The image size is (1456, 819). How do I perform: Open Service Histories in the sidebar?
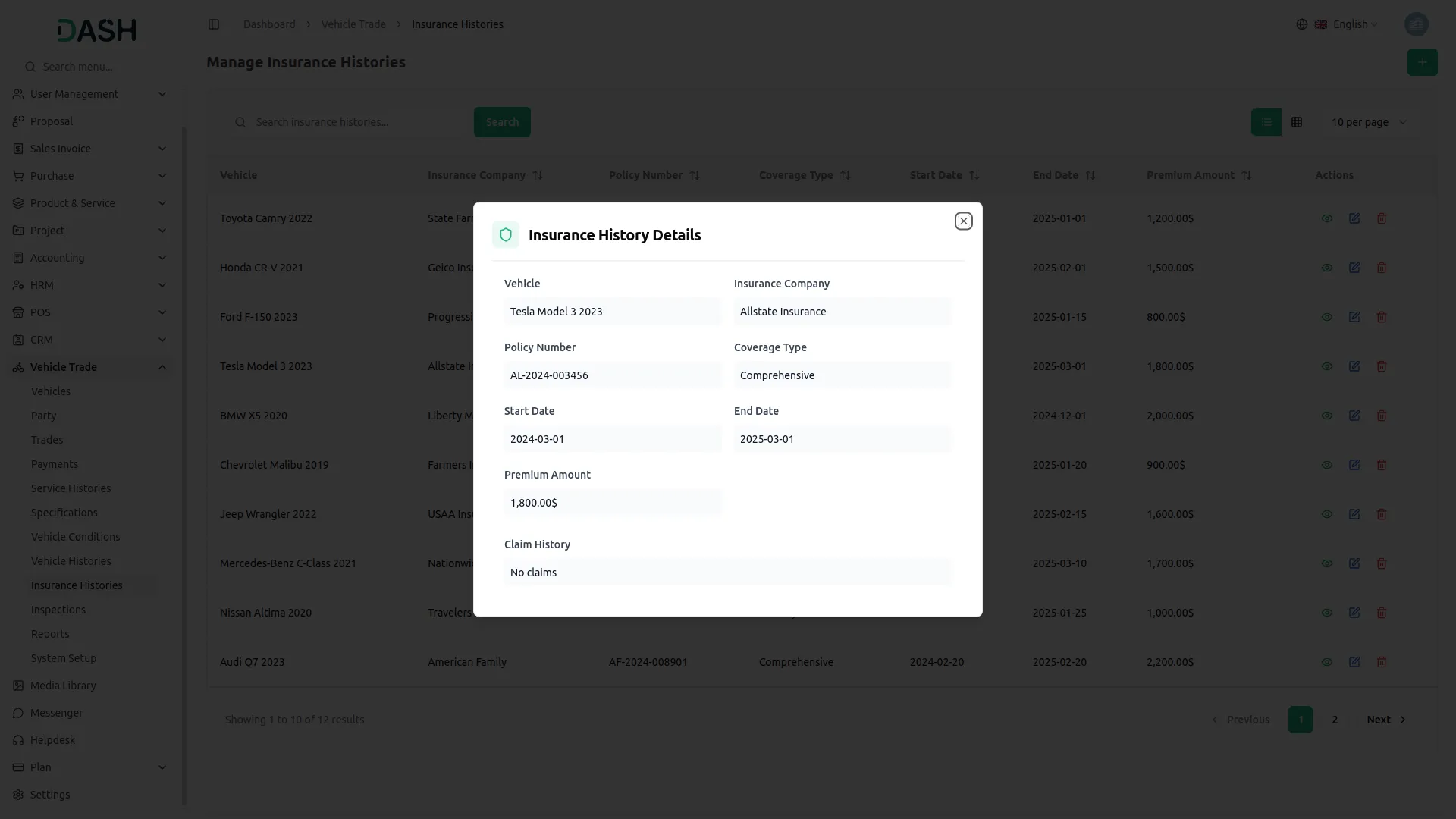pos(71,488)
